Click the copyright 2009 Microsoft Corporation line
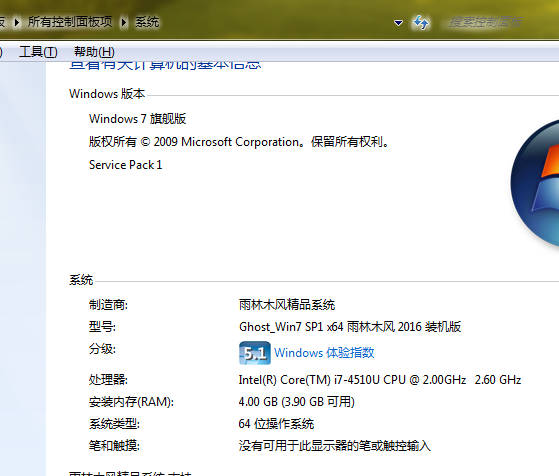Viewport: 559px width, 476px height. tap(239, 142)
